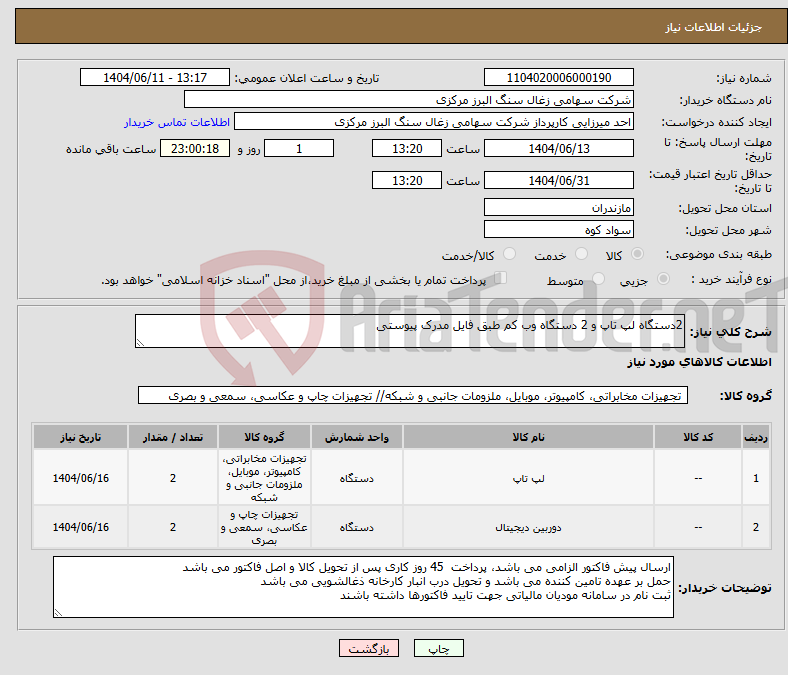
Task: Click the need date cell in the لپ تاپ row
Action: pos(80,478)
